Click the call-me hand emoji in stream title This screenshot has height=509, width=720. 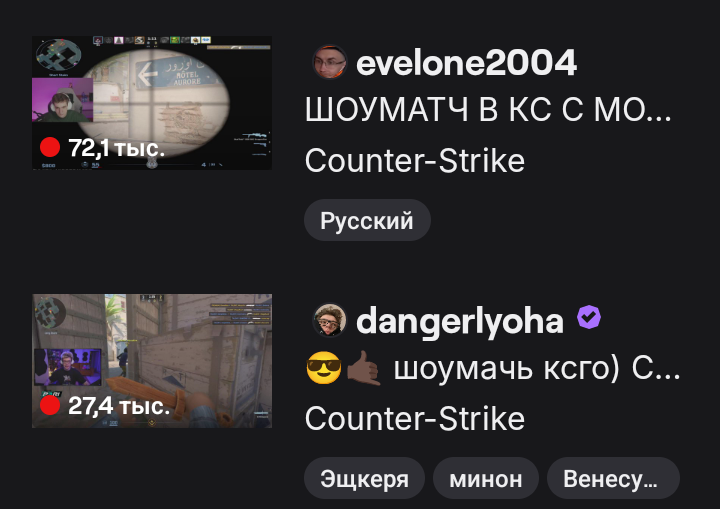[364, 368]
